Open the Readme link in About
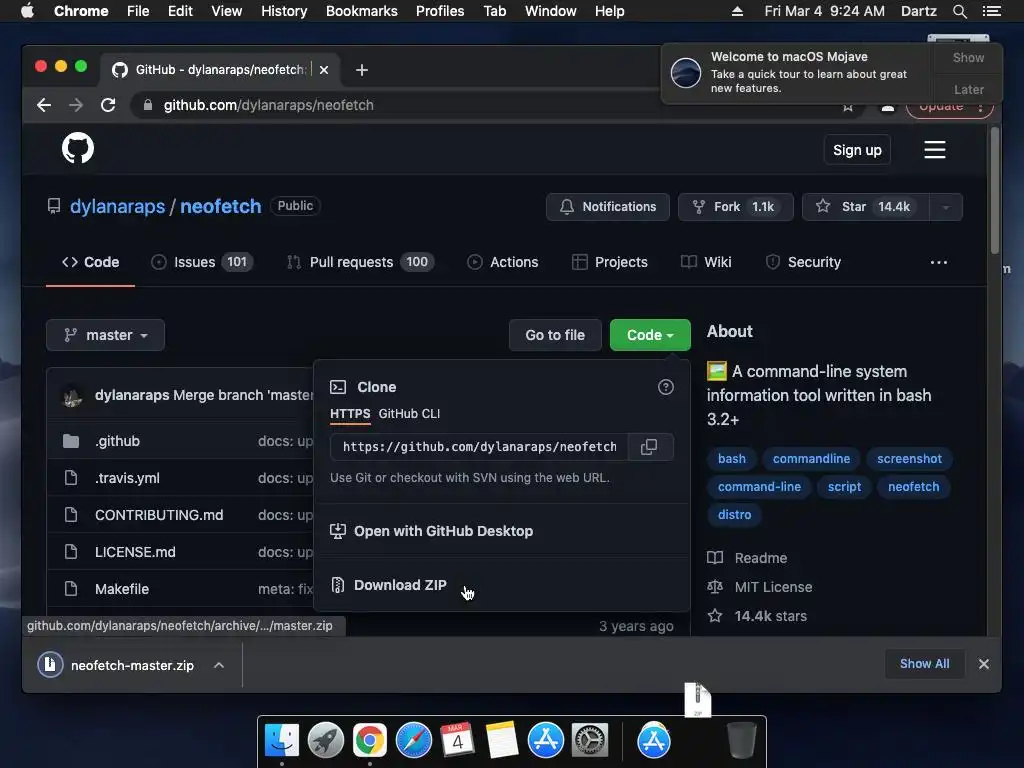Image resolution: width=1024 pixels, height=768 pixels. (761, 558)
